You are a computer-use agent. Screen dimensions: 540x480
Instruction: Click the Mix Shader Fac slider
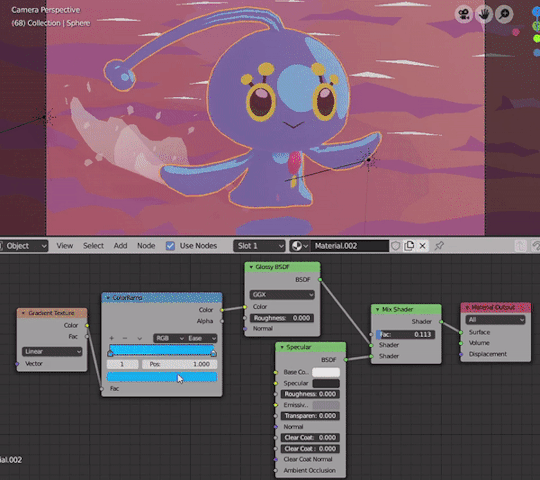(x=405, y=334)
